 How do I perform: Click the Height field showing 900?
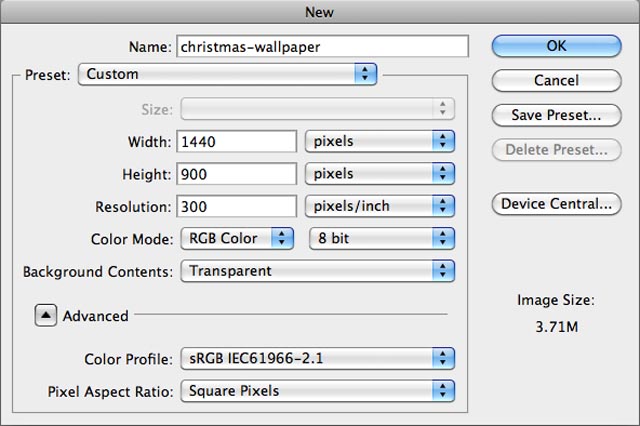tap(237, 174)
